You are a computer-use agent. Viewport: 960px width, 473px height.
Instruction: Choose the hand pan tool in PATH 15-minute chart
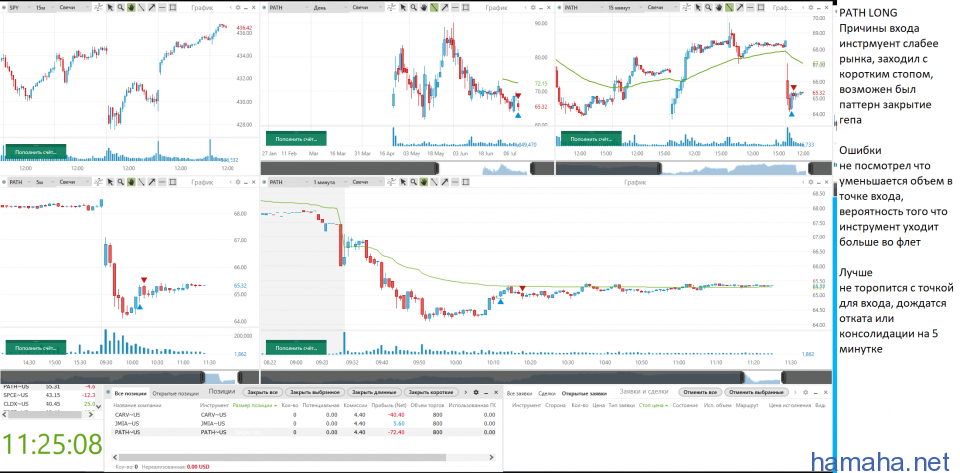coord(718,8)
